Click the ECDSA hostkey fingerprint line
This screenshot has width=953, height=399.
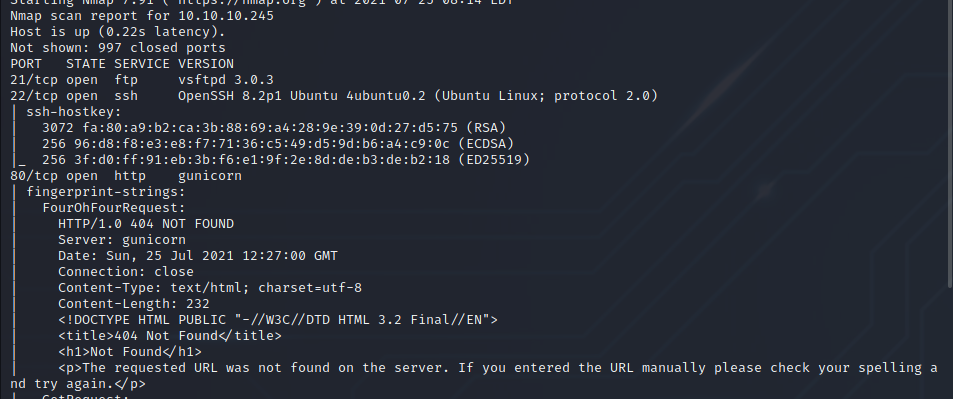tap(278, 144)
